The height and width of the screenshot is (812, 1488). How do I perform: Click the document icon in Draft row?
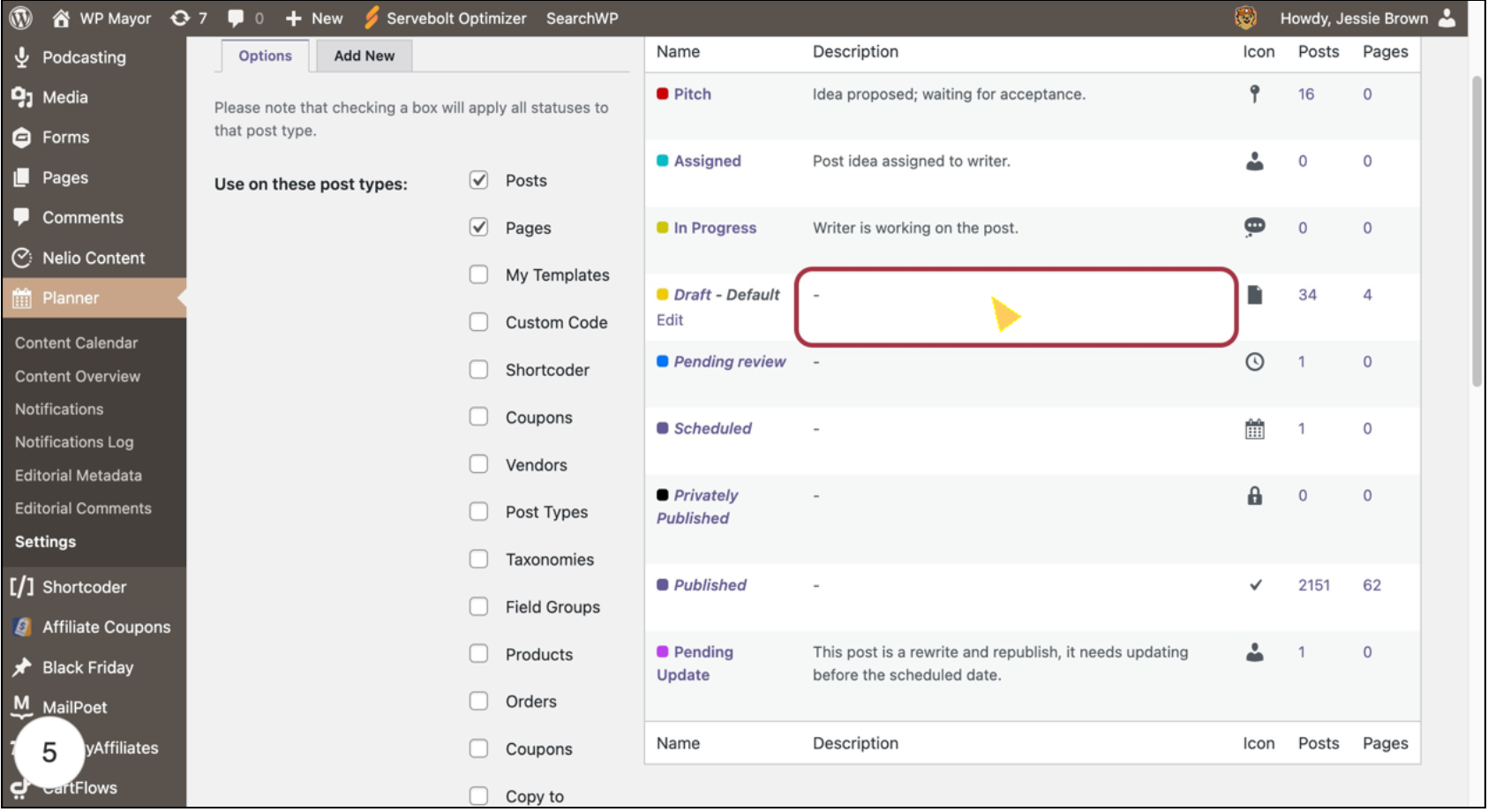click(x=1254, y=295)
